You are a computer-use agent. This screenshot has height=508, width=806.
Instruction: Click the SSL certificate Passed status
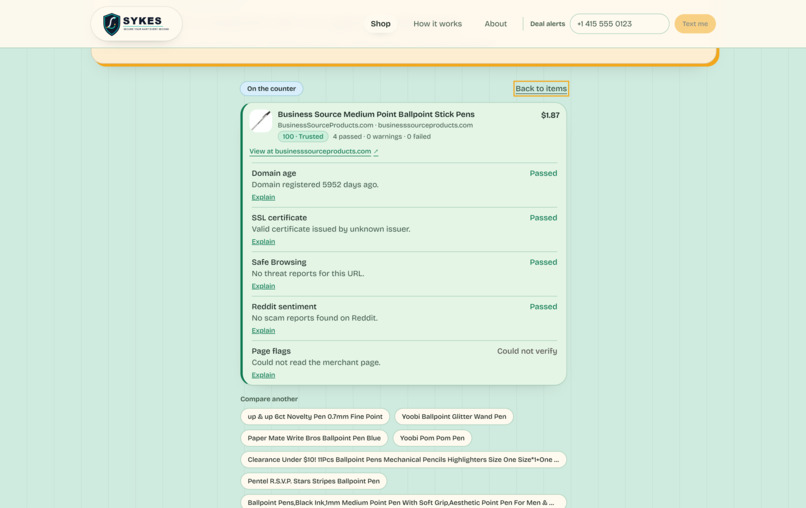(x=543, y=217)
